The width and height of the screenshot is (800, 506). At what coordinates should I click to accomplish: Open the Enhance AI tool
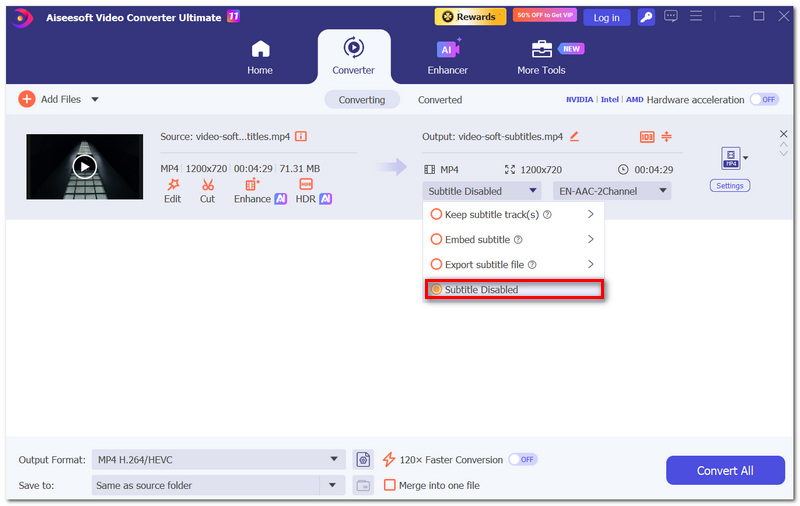[260, 191]
